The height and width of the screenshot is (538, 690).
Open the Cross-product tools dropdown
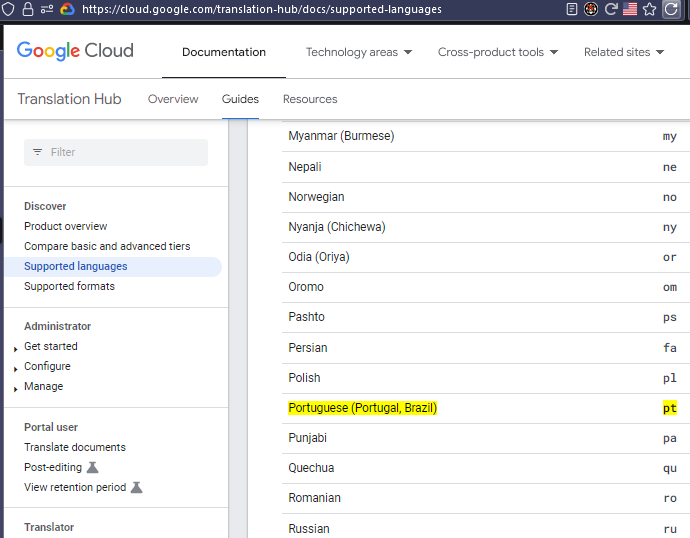coord(497,52)
